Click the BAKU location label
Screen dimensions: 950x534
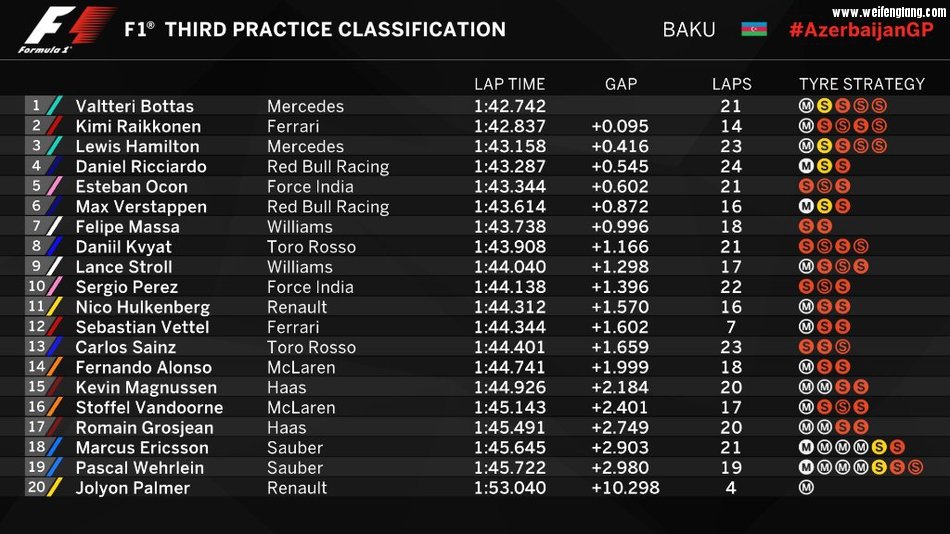pyautogui.click(x=689, y=29)
